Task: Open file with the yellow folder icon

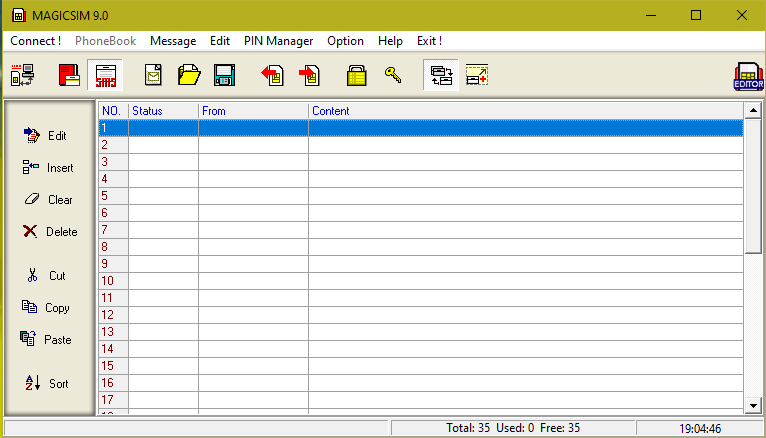Action: tap(189, 75)
